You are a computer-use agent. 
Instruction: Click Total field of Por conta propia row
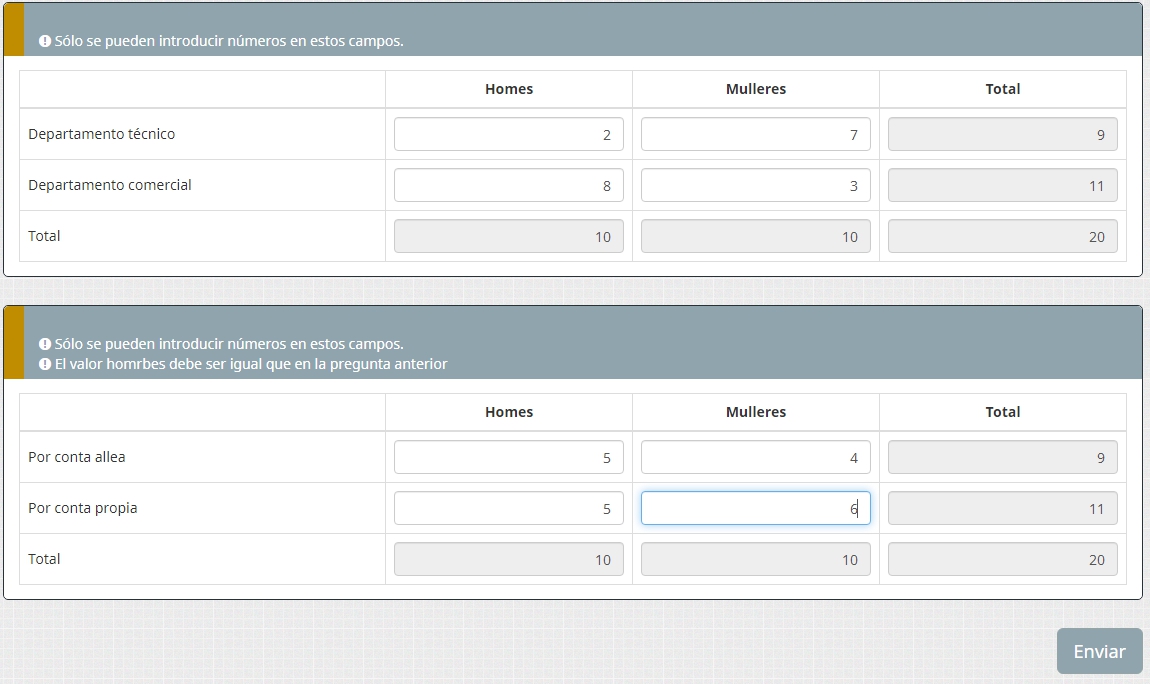pos(1003,509)
